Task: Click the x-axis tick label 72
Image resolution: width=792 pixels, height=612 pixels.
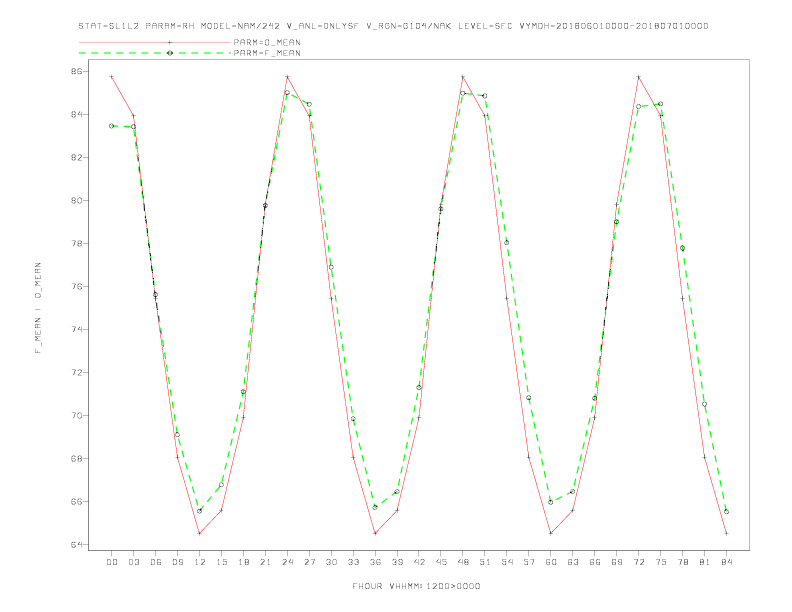Action: pos(639,562)
